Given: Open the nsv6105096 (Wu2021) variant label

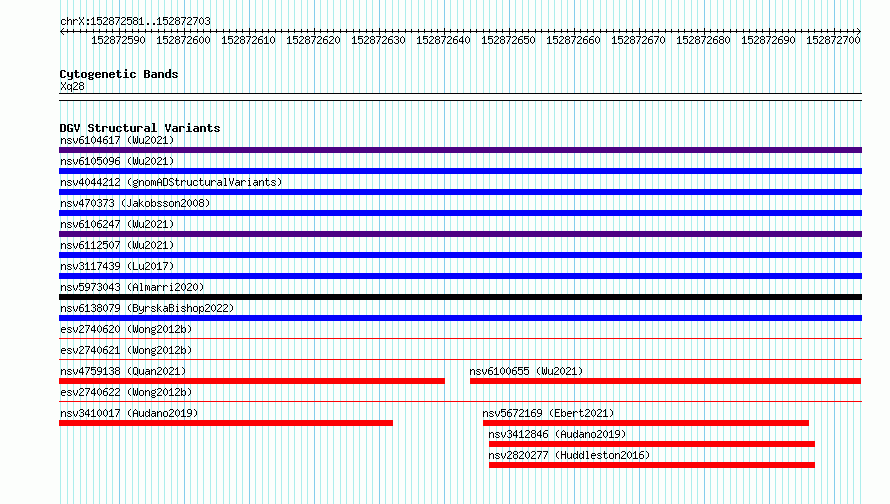Looking at the screenshot, I should click(117, 161).
